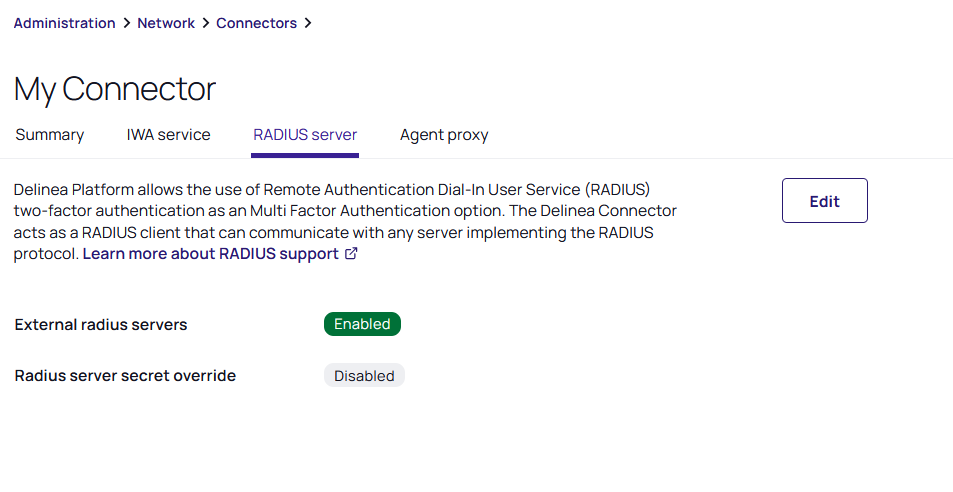This screenshot has height=492, width=953.
Task: Click the chevron between Network and Connectors
Action: coord(206,23)
